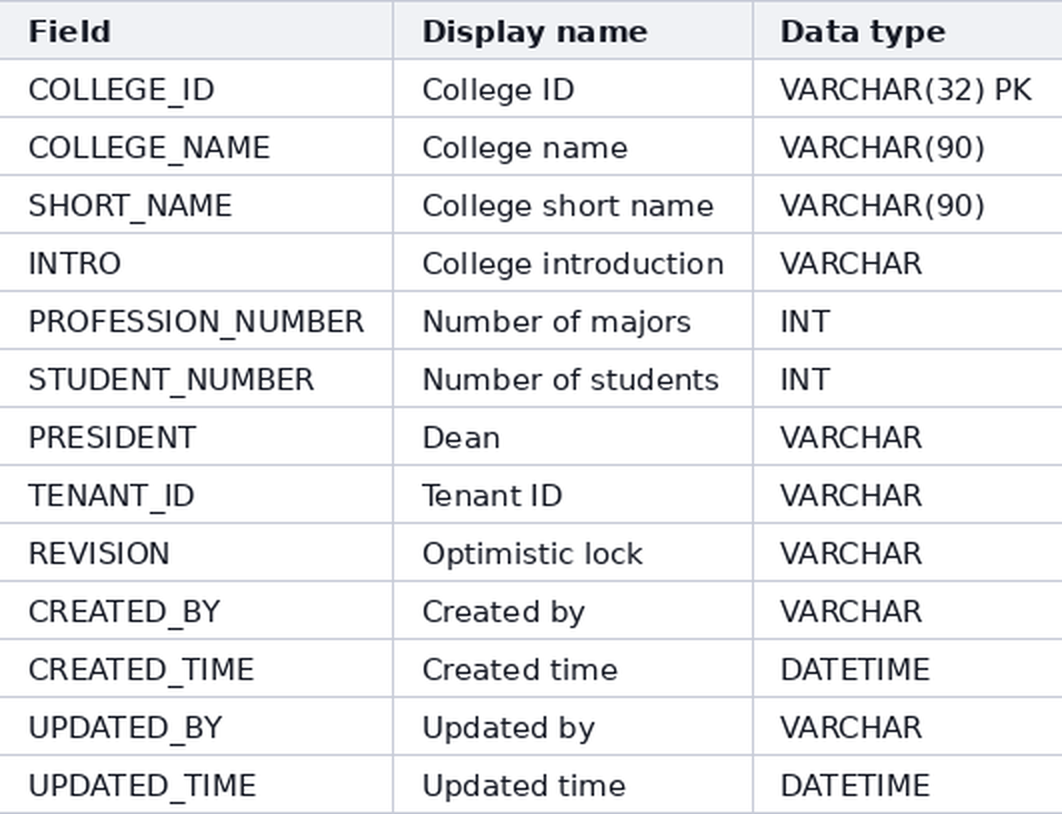Select the STUDENT_NUMBER field cell
The height and width of the screenshot is (814, 1062).
pyautogui.click(x=196, y=379)
